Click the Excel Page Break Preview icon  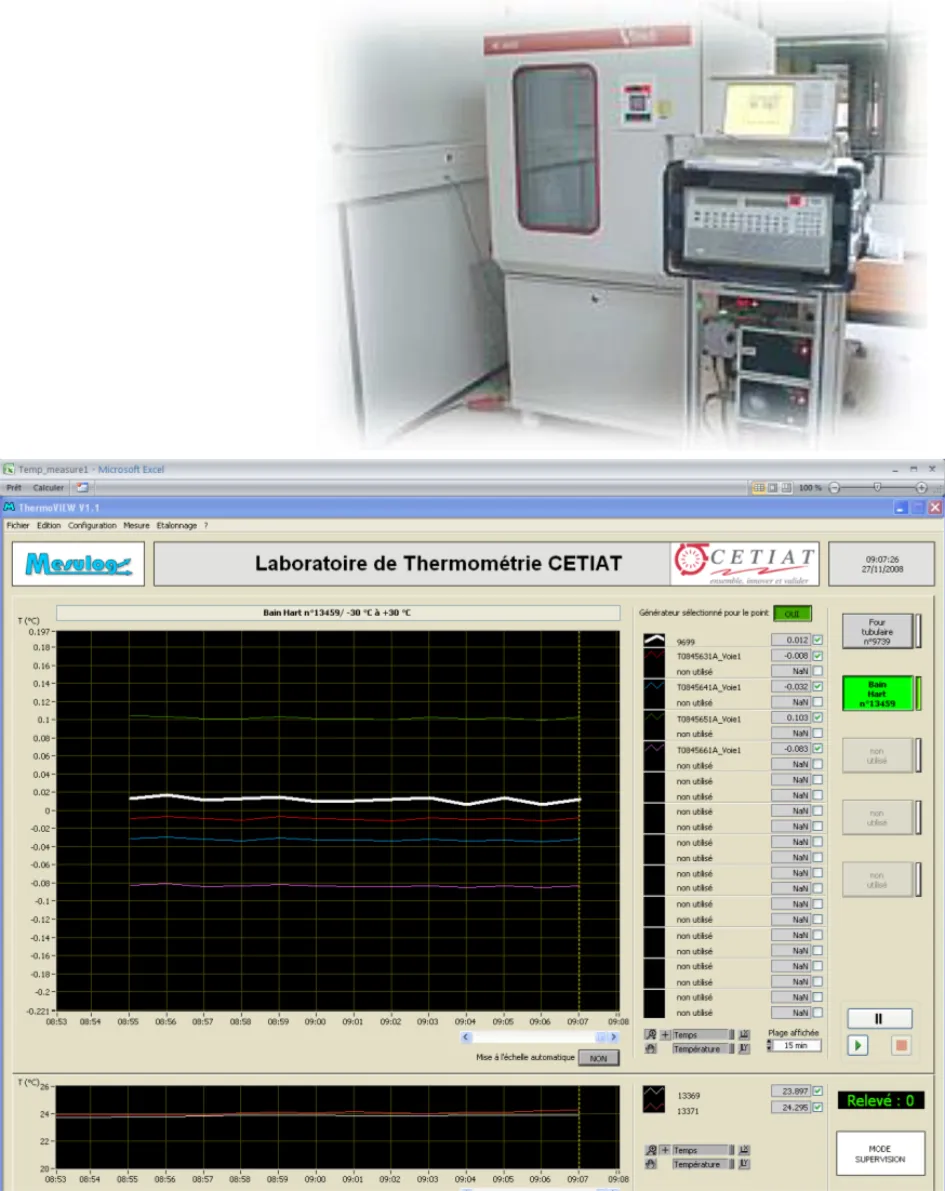click(x=786, y=488)
